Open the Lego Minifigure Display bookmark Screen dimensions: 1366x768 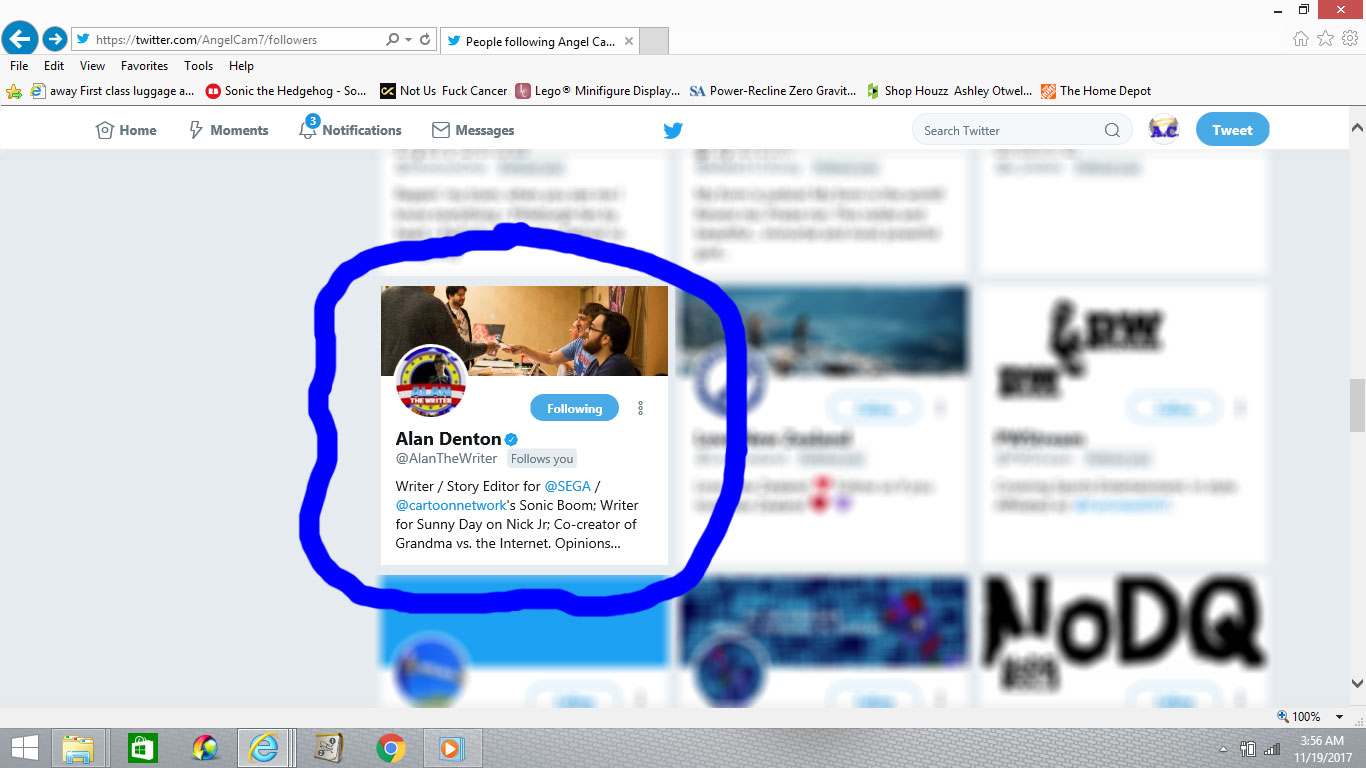(x=598, y=91)
